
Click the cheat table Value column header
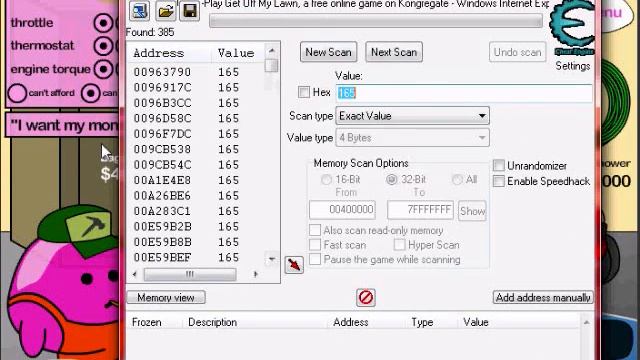pyautogui.click(x=476, y=322)
